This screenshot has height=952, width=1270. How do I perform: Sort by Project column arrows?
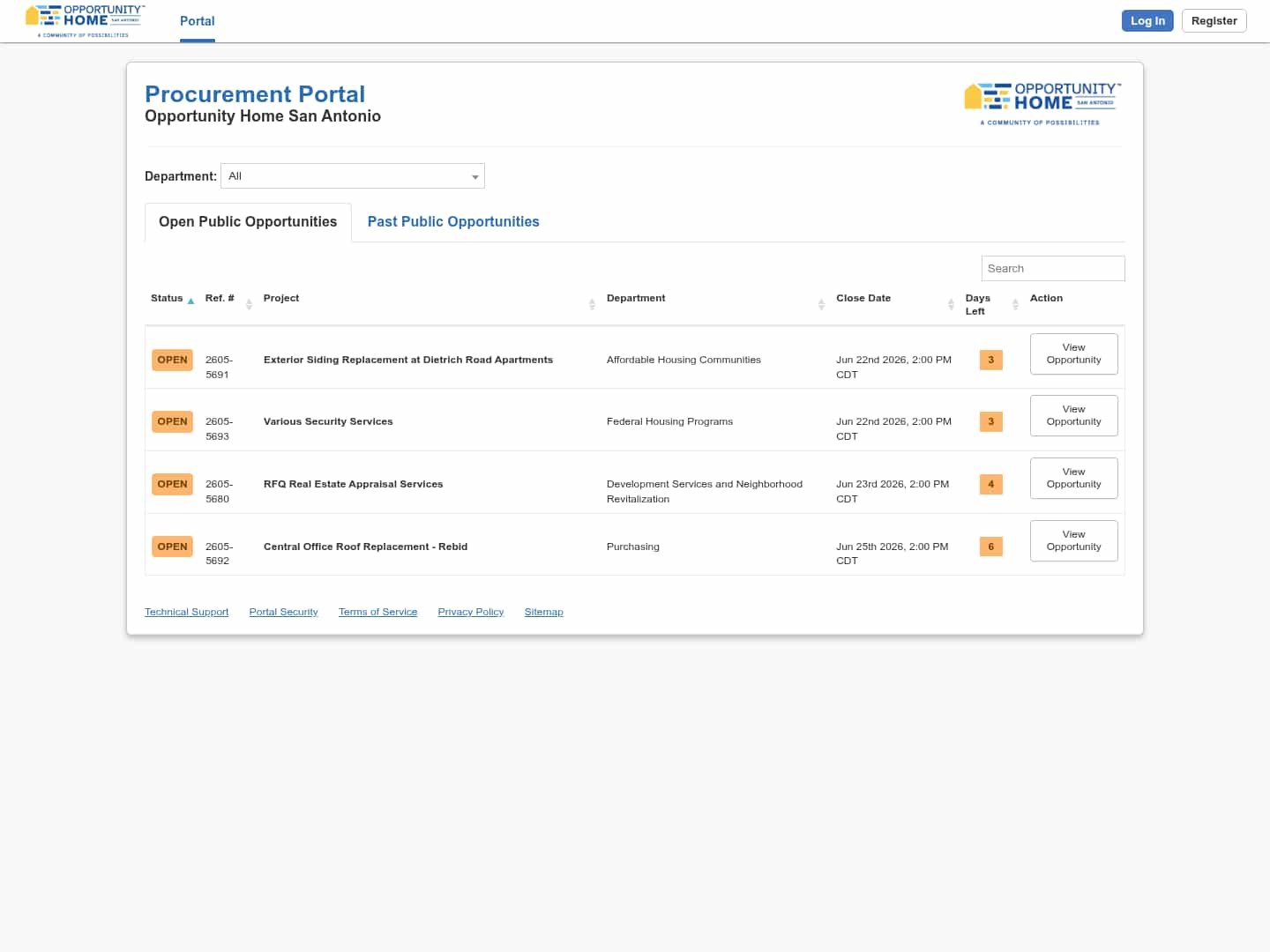tap(592, 304)
